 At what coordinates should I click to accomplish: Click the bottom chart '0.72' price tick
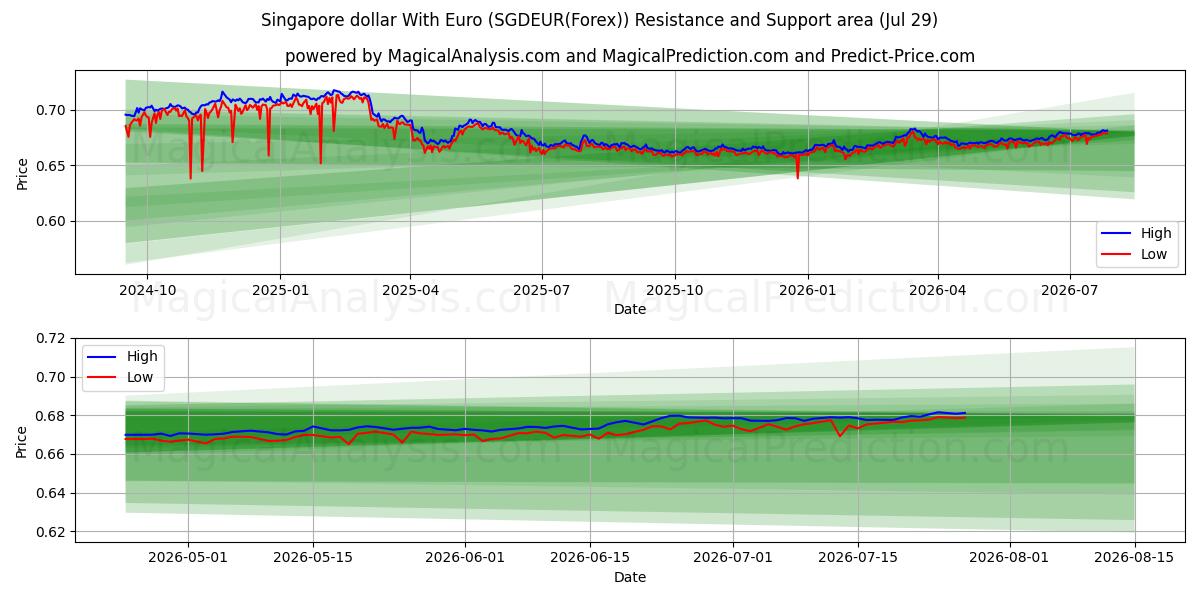[x=53, y=339]
